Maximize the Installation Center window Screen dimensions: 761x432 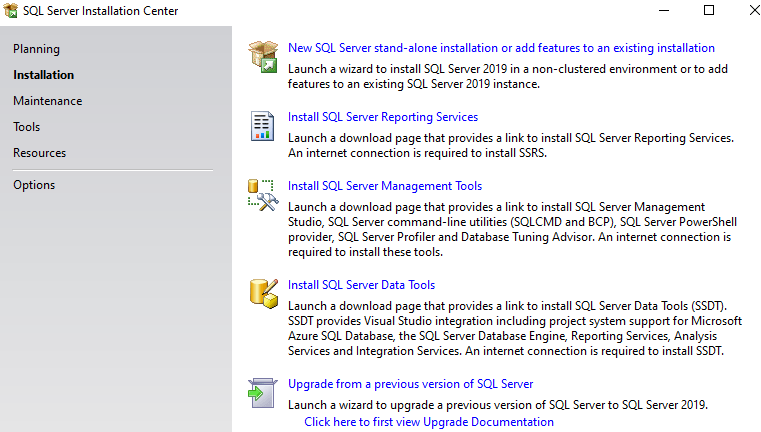[709, 10]
